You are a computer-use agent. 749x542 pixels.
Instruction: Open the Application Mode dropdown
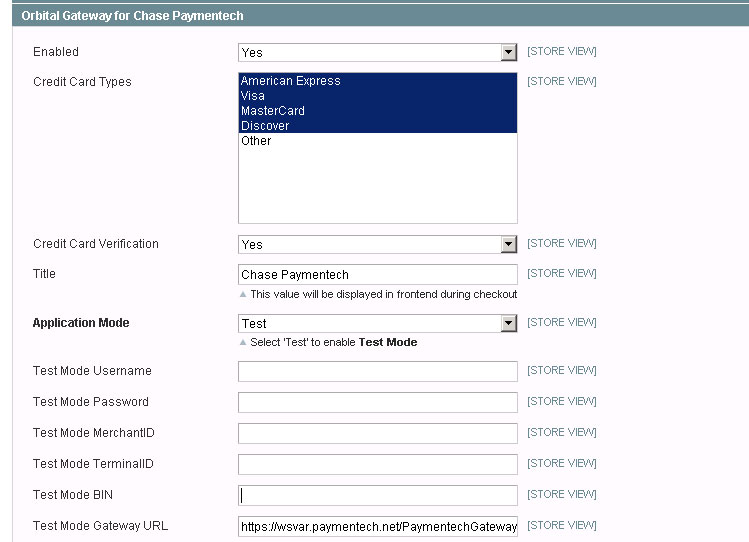(x=377, y=323)
